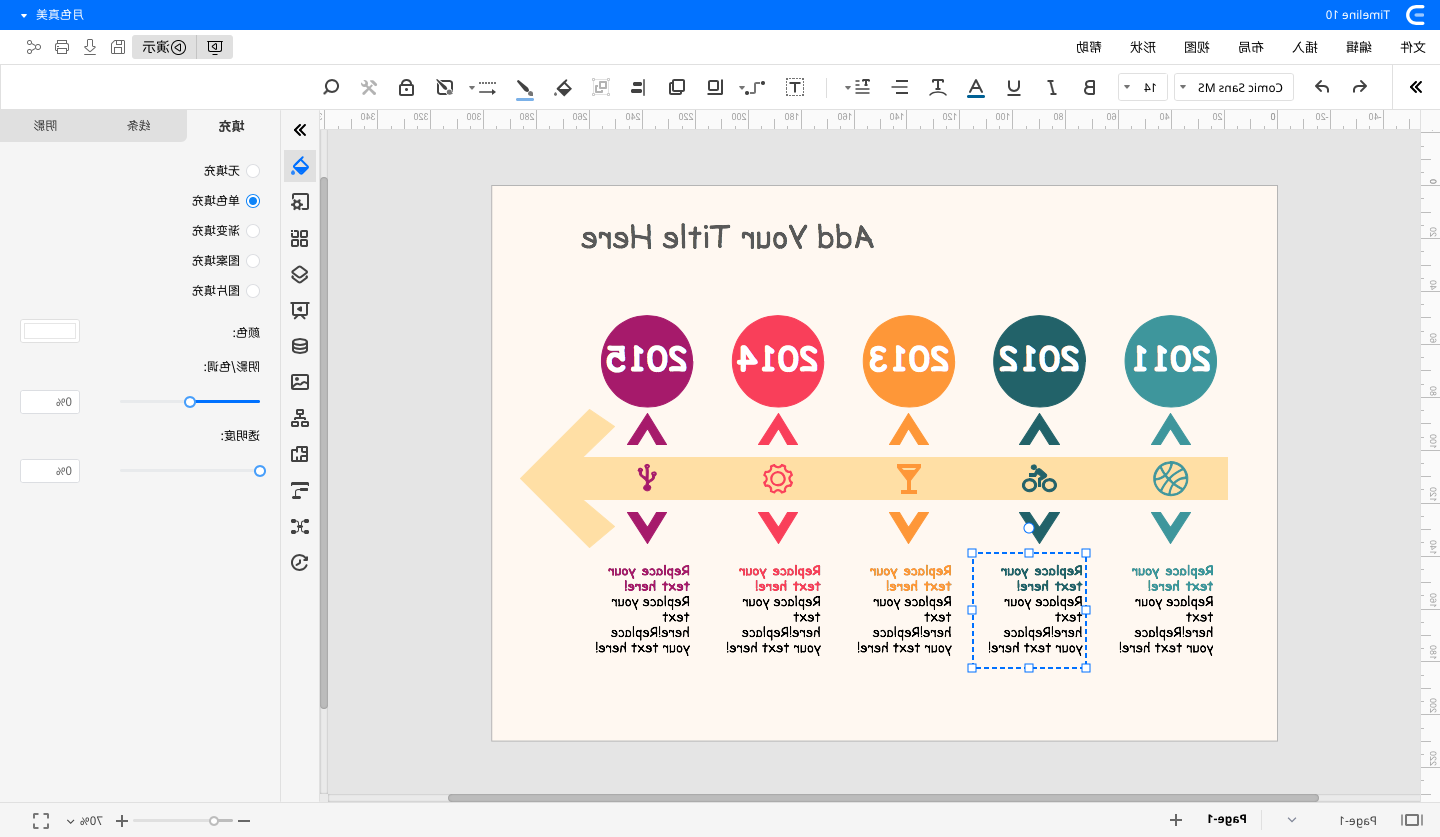
Task: Click the text alignment lines icon
Action: (901, 87)
